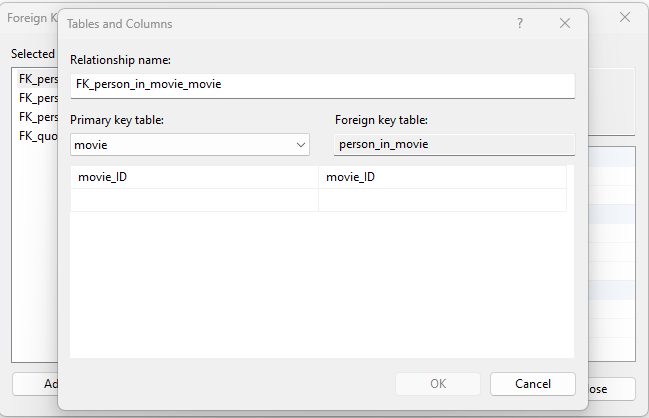This screenshot has width=649, height=418.
Task: Close the background Foreign Key window
Action: coord(625,18)
